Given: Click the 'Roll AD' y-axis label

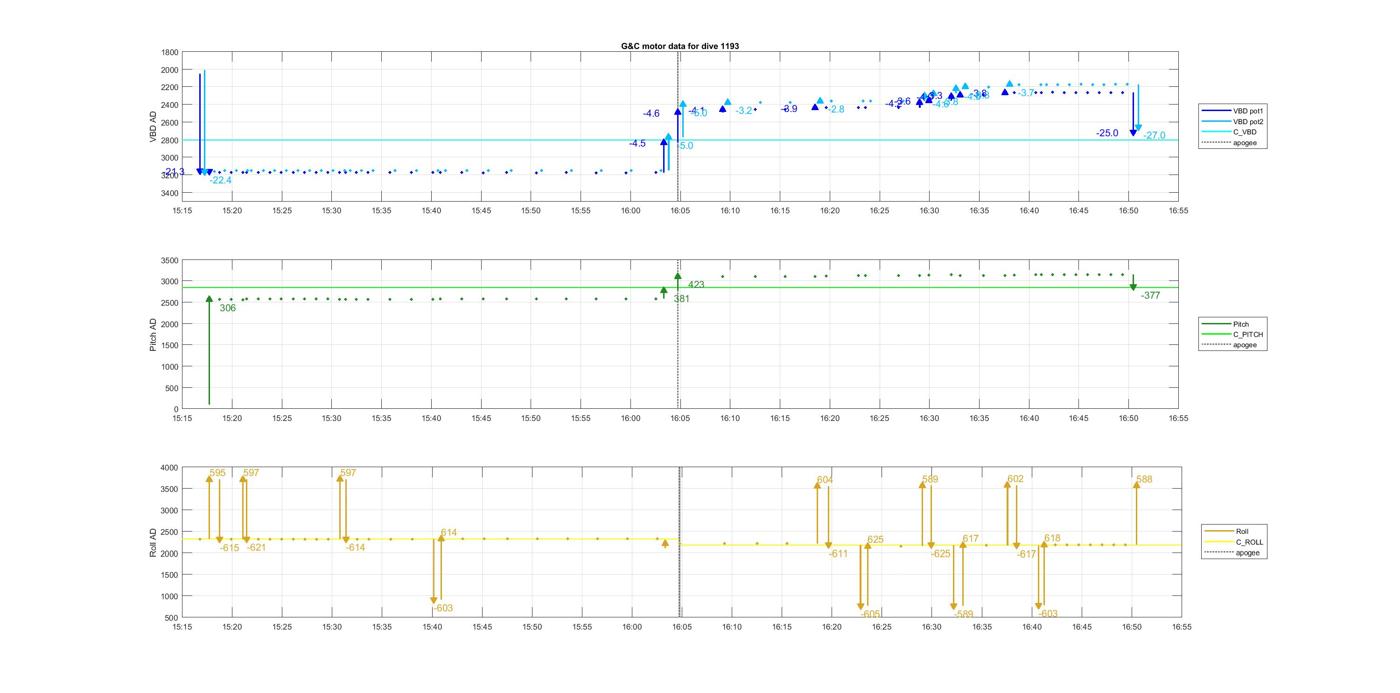Looking at the screenshot, I should [153, 542].
